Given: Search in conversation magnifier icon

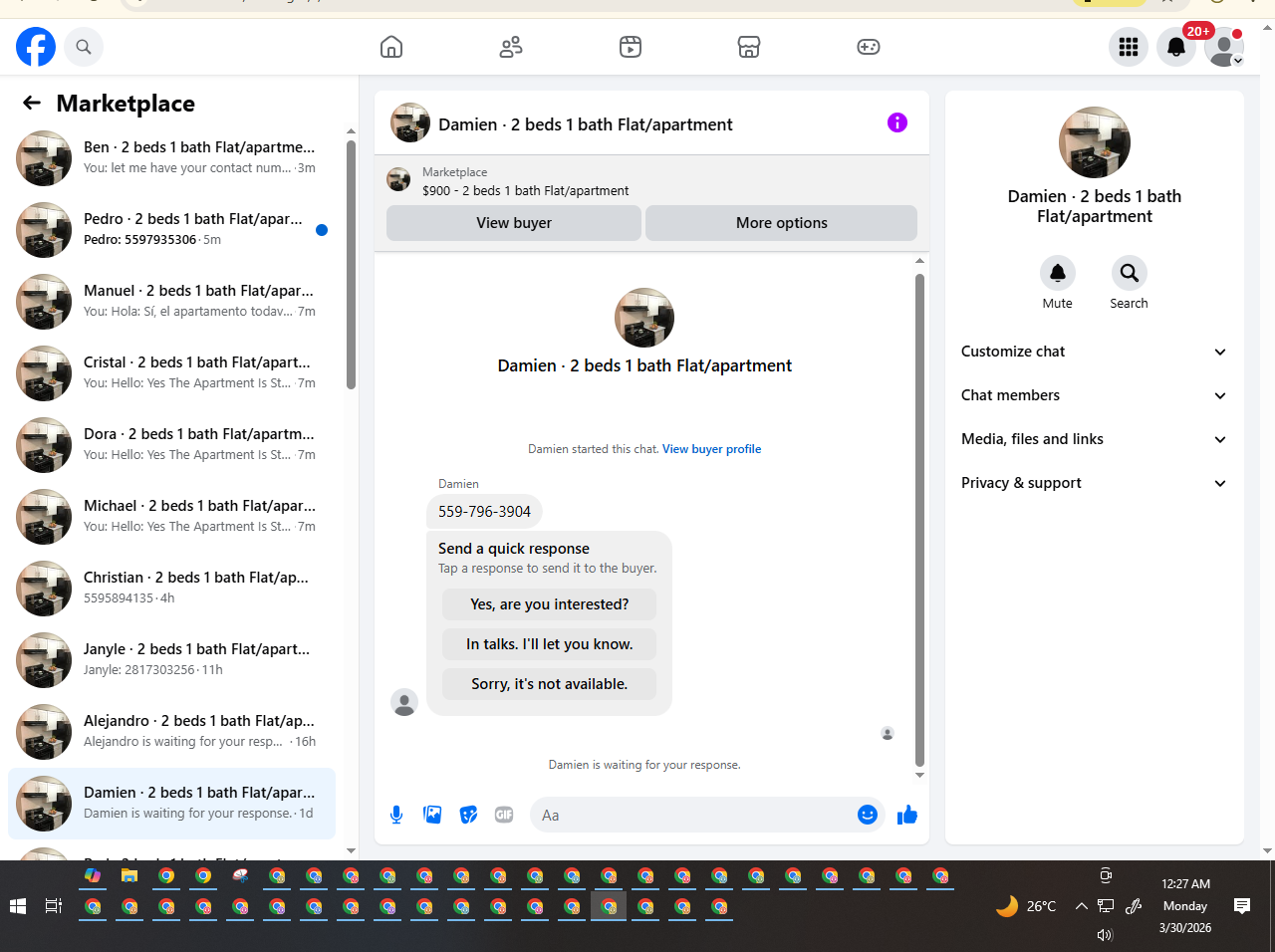Looking at the screenshot, I should pyautogui.click(x=1130, y=273).
